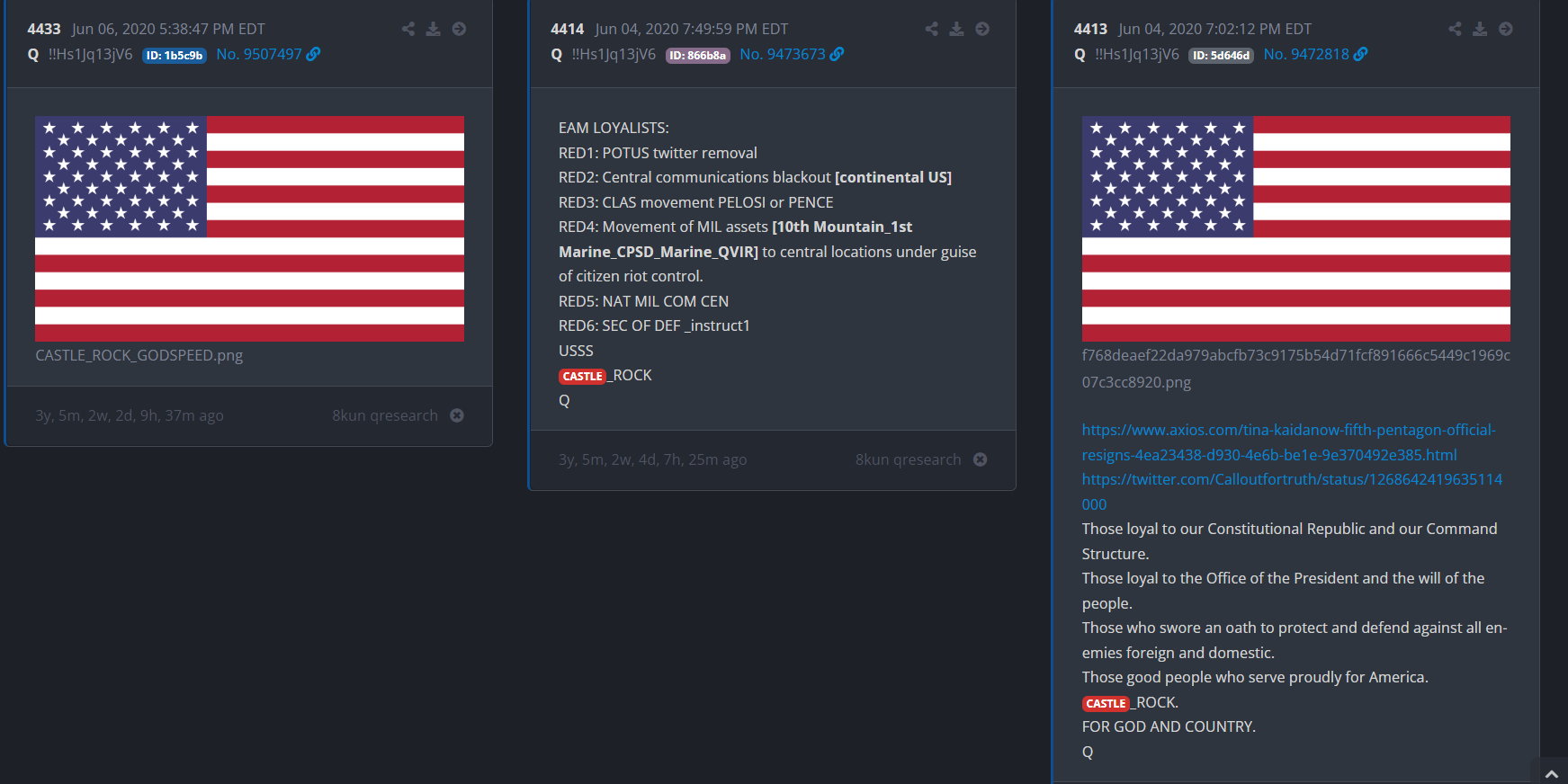Screen dimensions: 1568x784
Task: Click tripcode !!Hs1Jq13jV6 on post 4414
Action: point(614,54)
